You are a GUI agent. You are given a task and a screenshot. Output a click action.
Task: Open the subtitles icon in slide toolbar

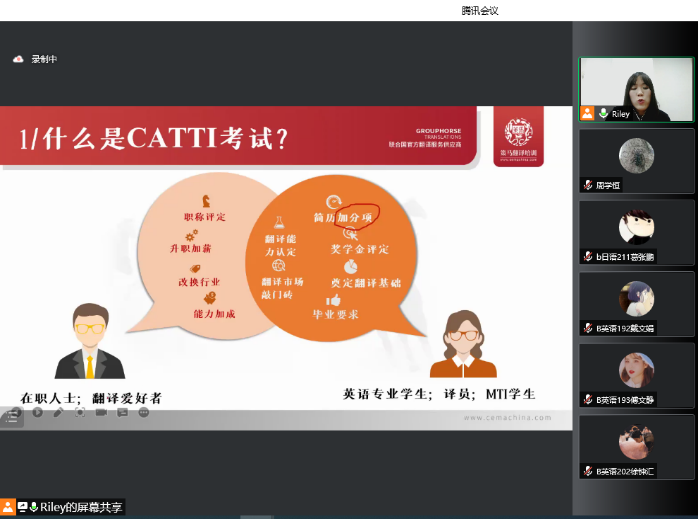[x=122, y=412]
